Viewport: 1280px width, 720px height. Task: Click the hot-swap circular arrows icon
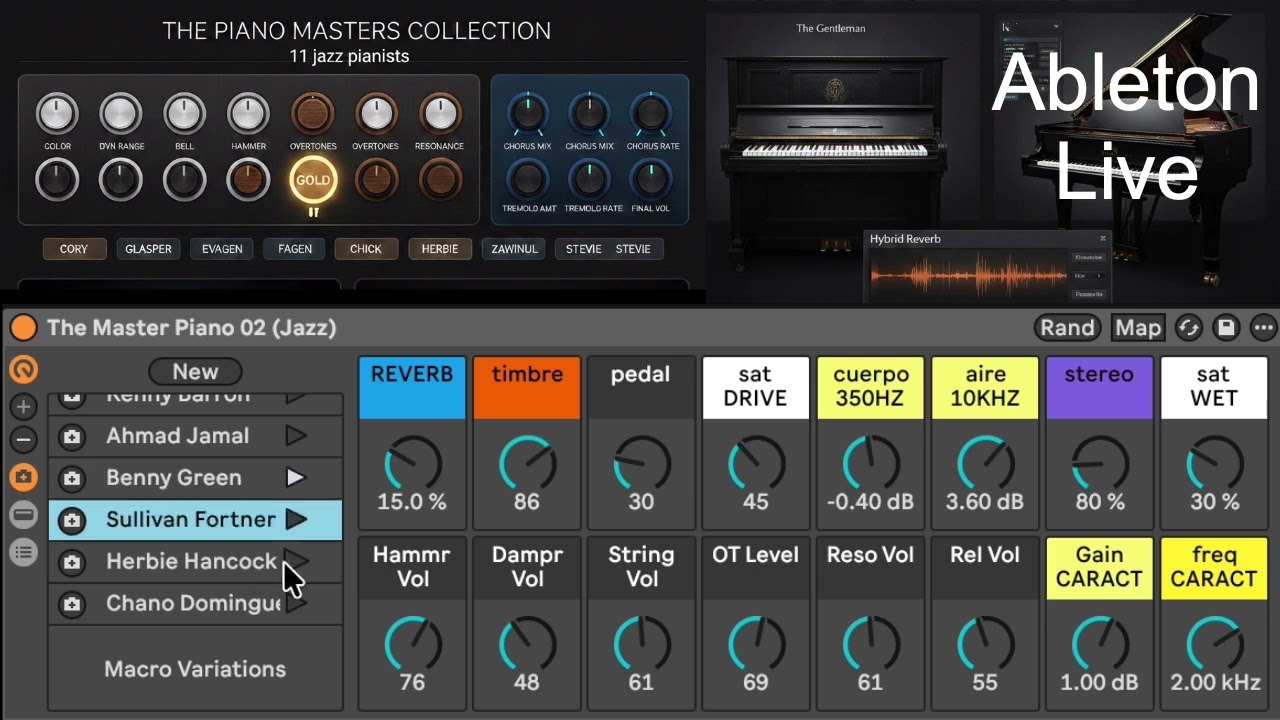1188,328
